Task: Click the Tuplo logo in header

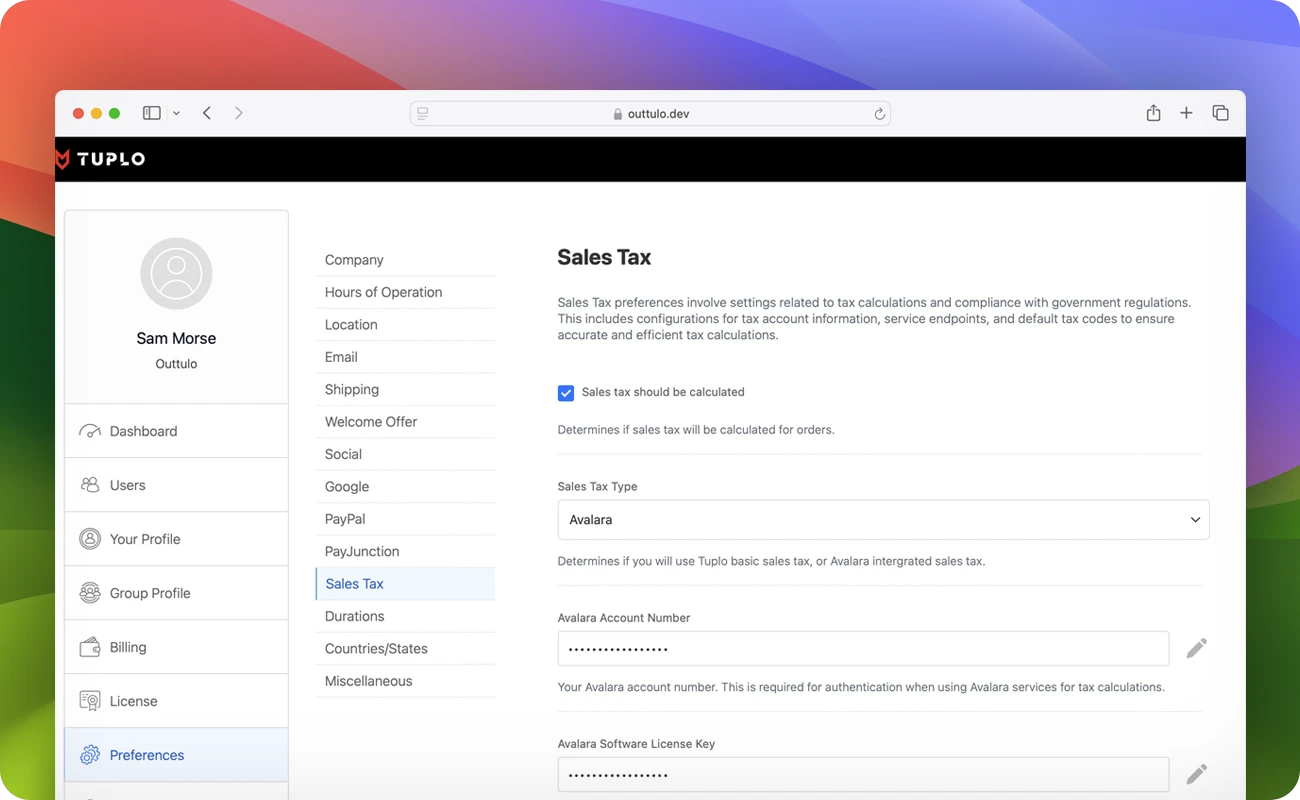Action: tap(100, 159)
